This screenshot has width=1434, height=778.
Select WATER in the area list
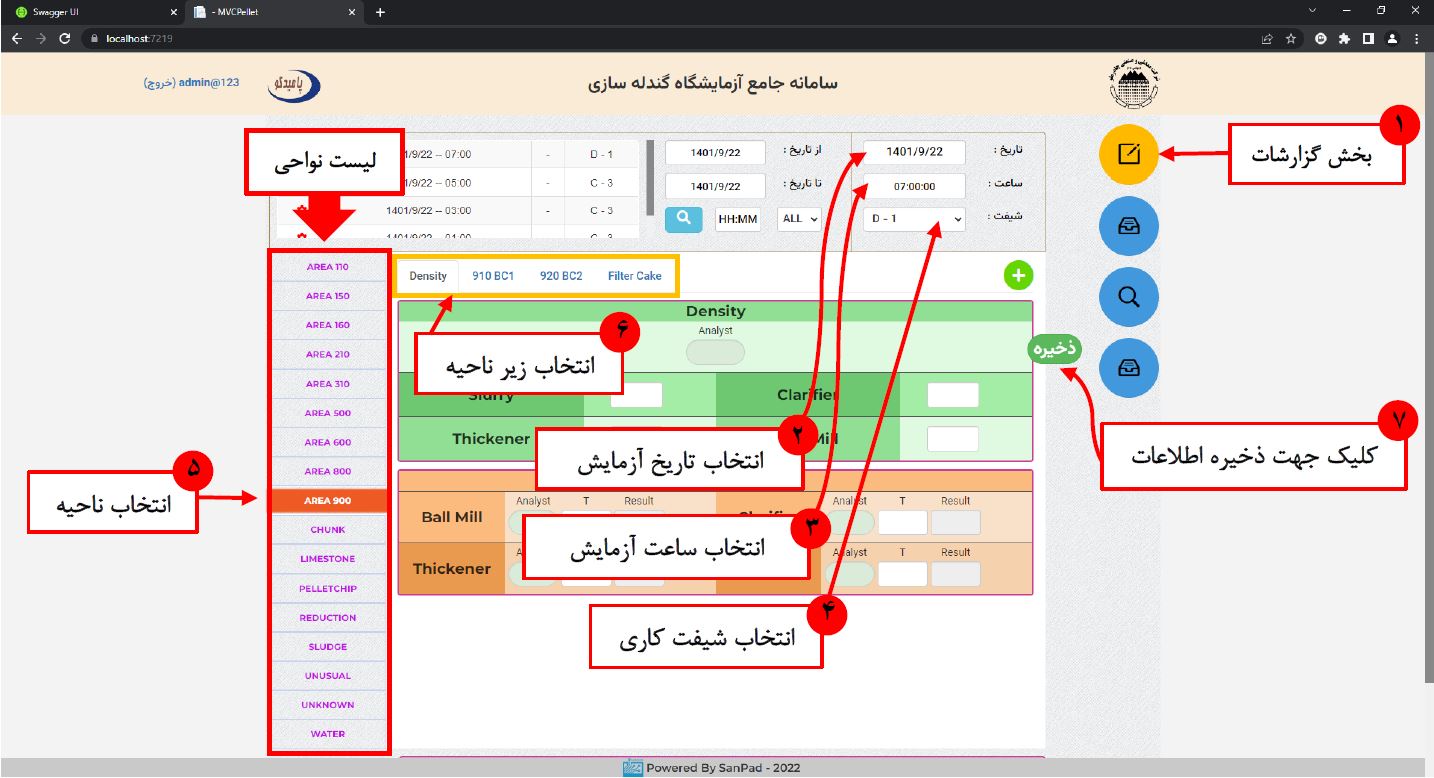coord(327,734)
